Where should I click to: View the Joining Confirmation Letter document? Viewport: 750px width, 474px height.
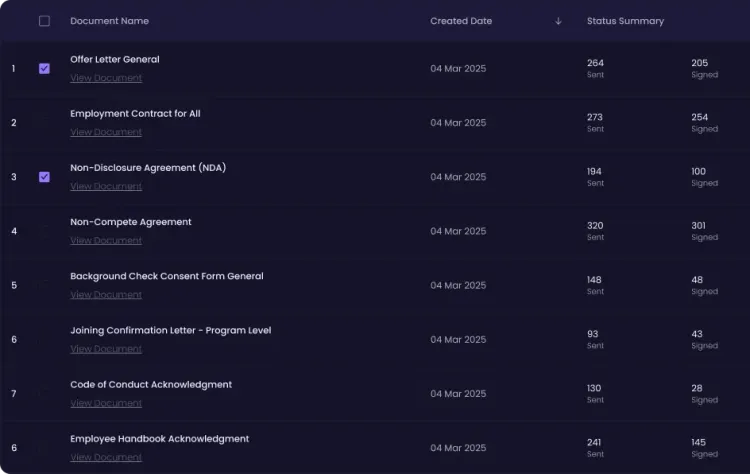[106, 349]
